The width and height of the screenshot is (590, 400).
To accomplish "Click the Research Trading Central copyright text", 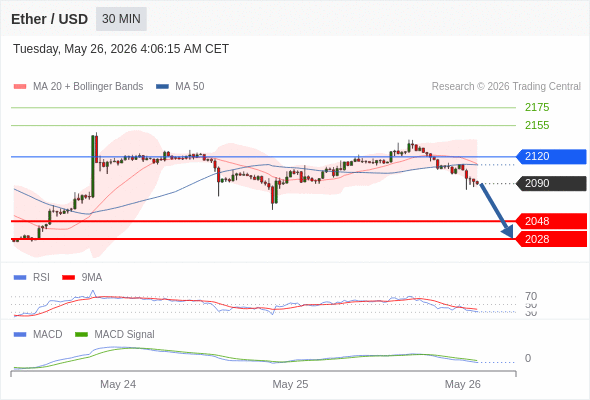I will pyautogui.click(x=506, y=87).
